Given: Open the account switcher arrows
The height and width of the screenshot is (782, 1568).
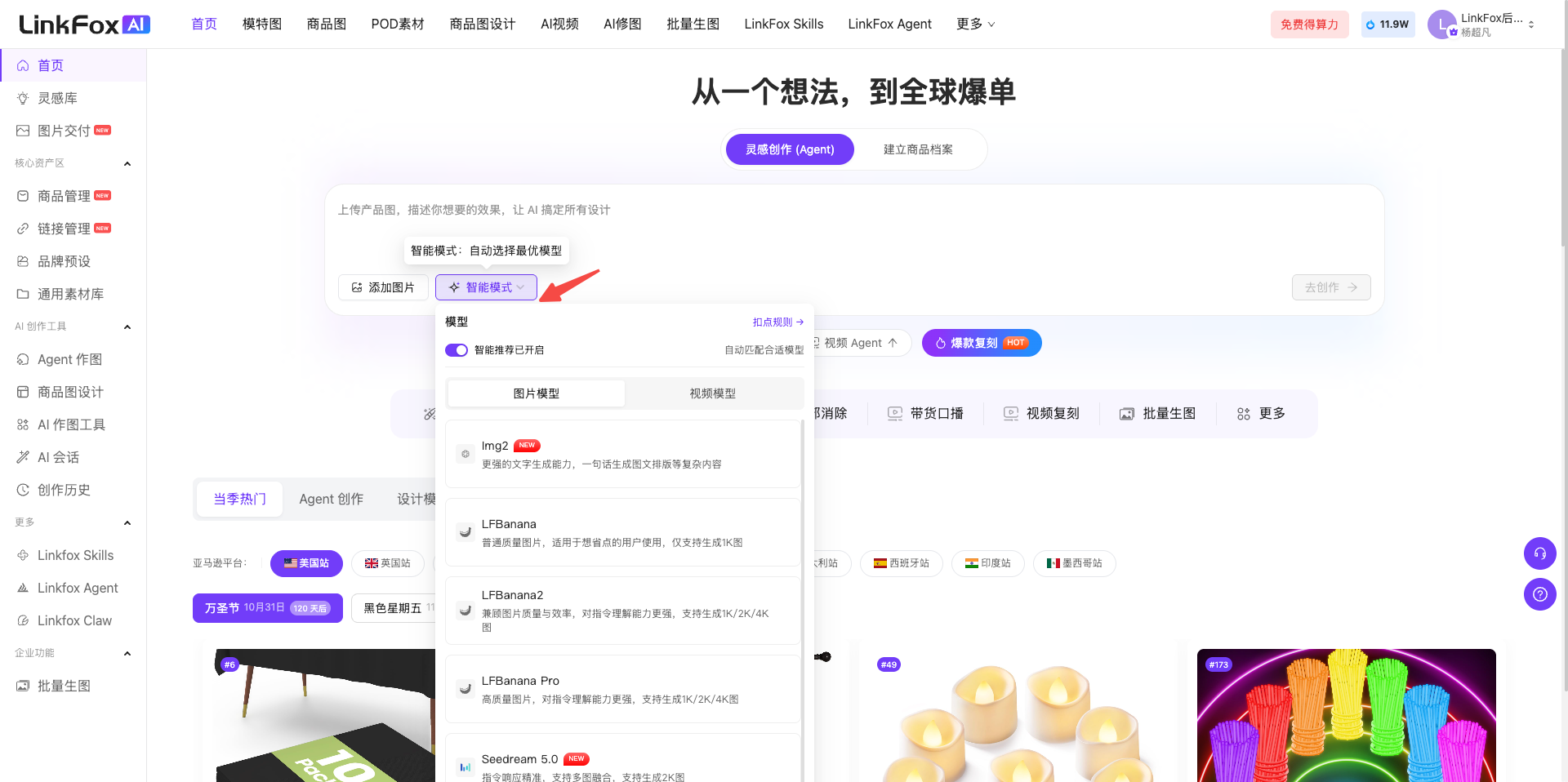Looking at the screenshot, I should pyautogui.click(x=1531, y=24).
